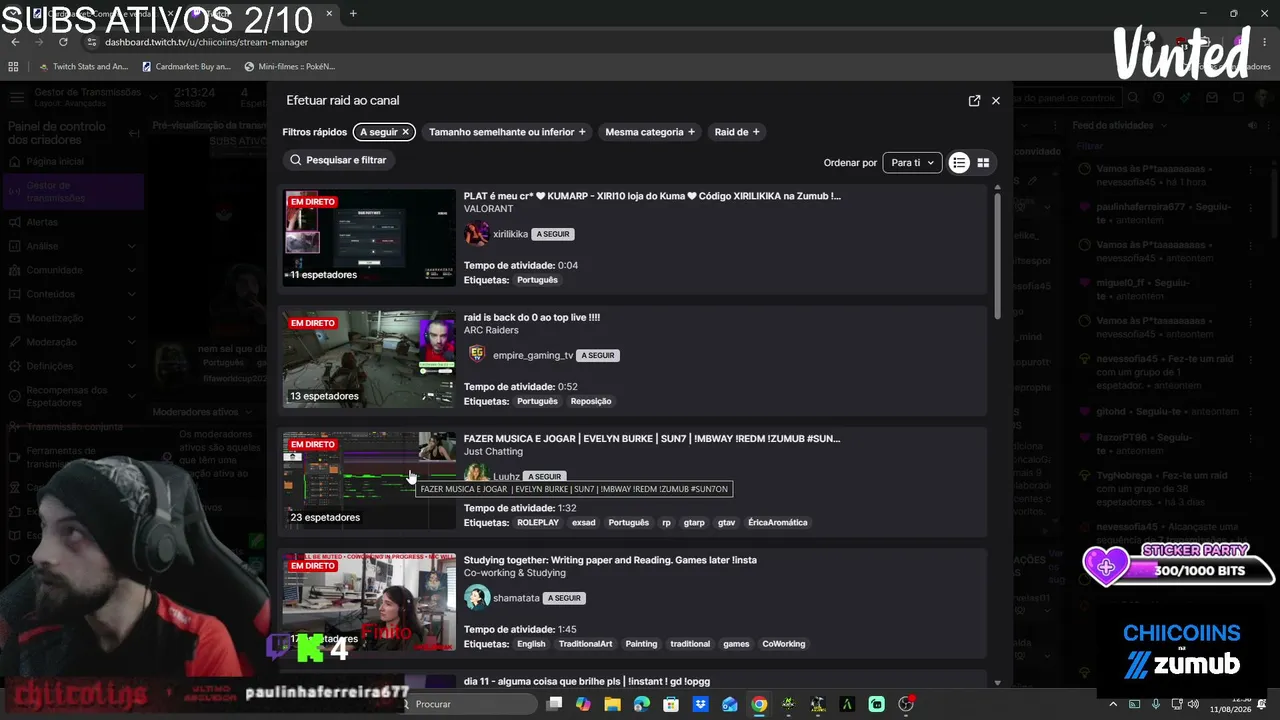
Task: Open the raid dialog in a pop-out window
Action: 974,101
